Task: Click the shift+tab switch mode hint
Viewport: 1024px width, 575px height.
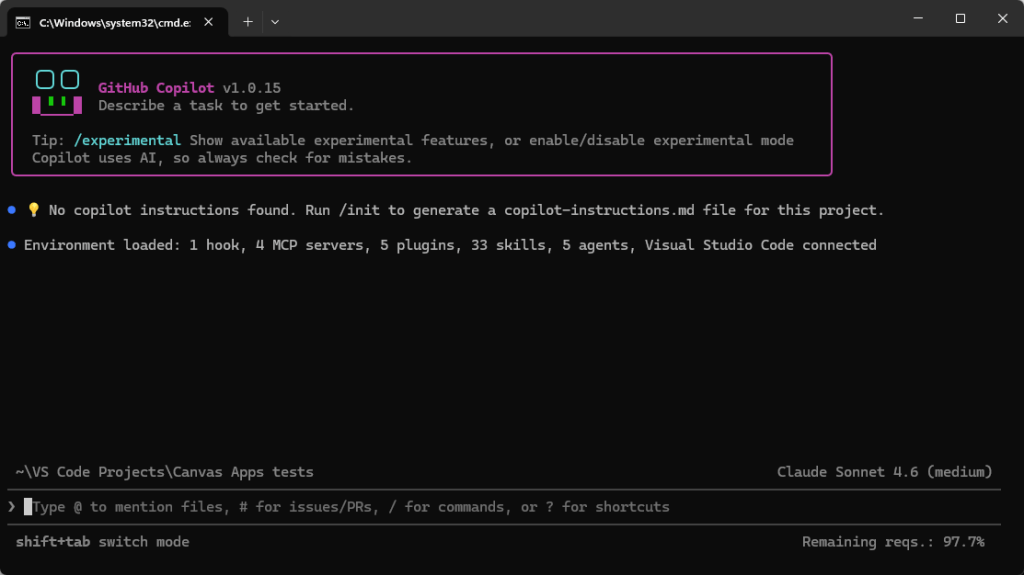Action: pyautogui.click(x=102, y=541)
